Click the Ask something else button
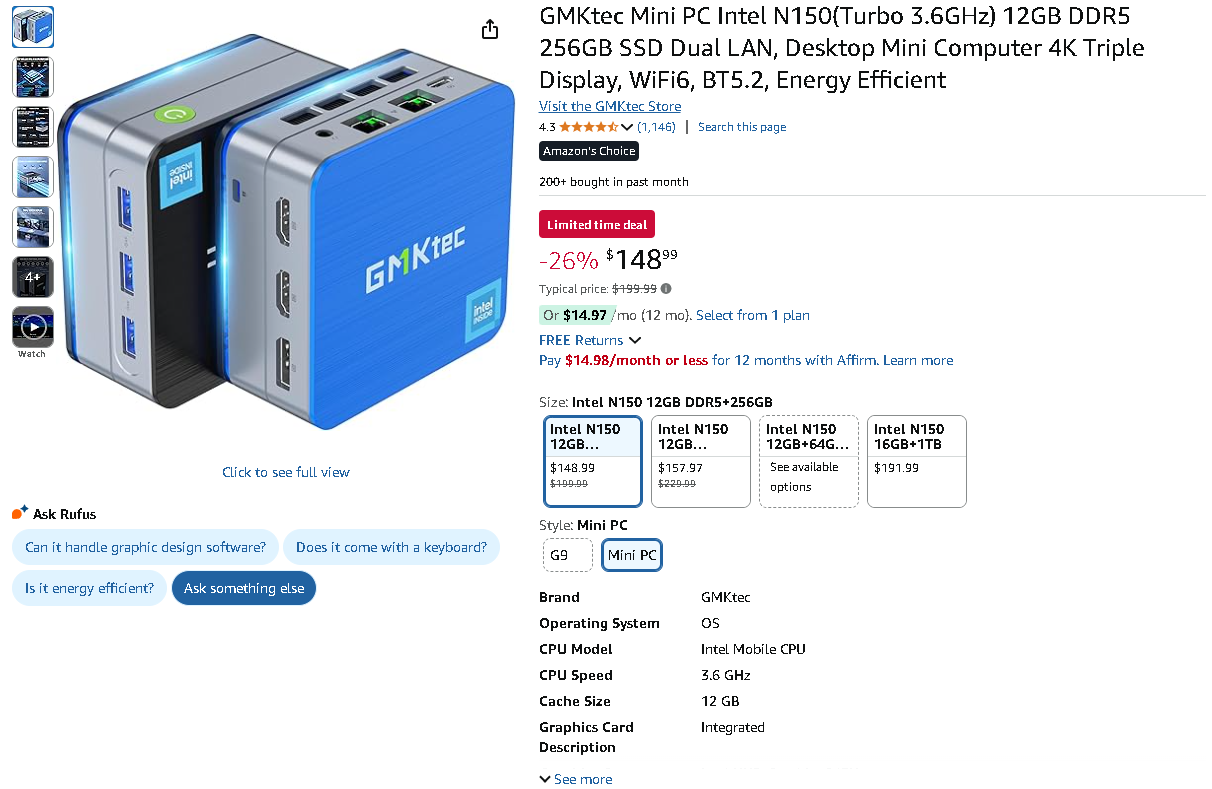Viewport: 1212px width, 789px height. 244,588
